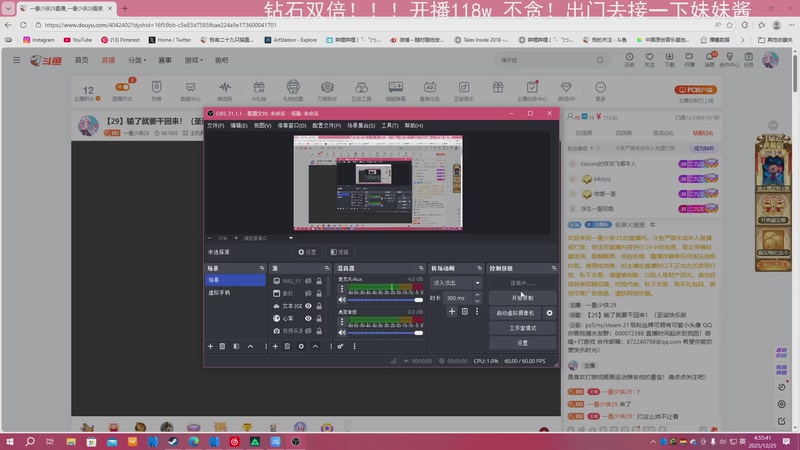Screen dimensions: 800x450
Task: Open scene filters icon in the scenes panel
Action: click(236, 346)
